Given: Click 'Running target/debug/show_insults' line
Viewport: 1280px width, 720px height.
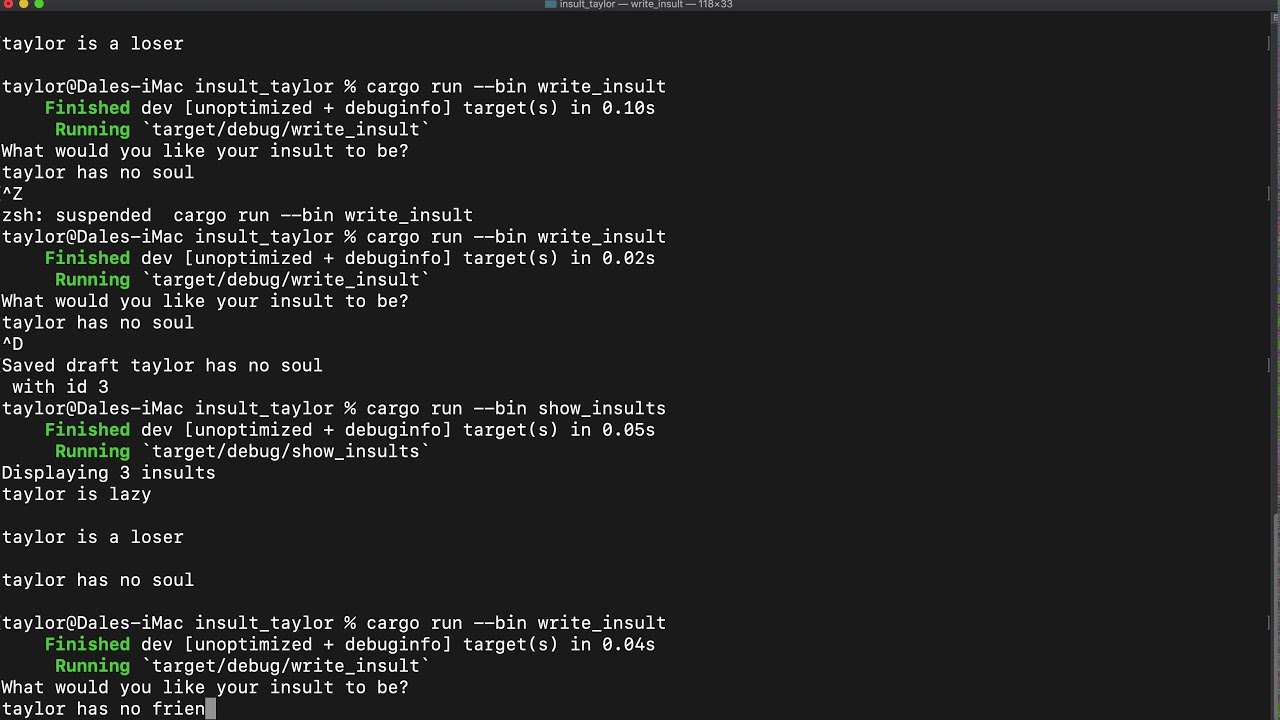Looking at the screenshot, I should pyautogui.click(x=241, y=452).
